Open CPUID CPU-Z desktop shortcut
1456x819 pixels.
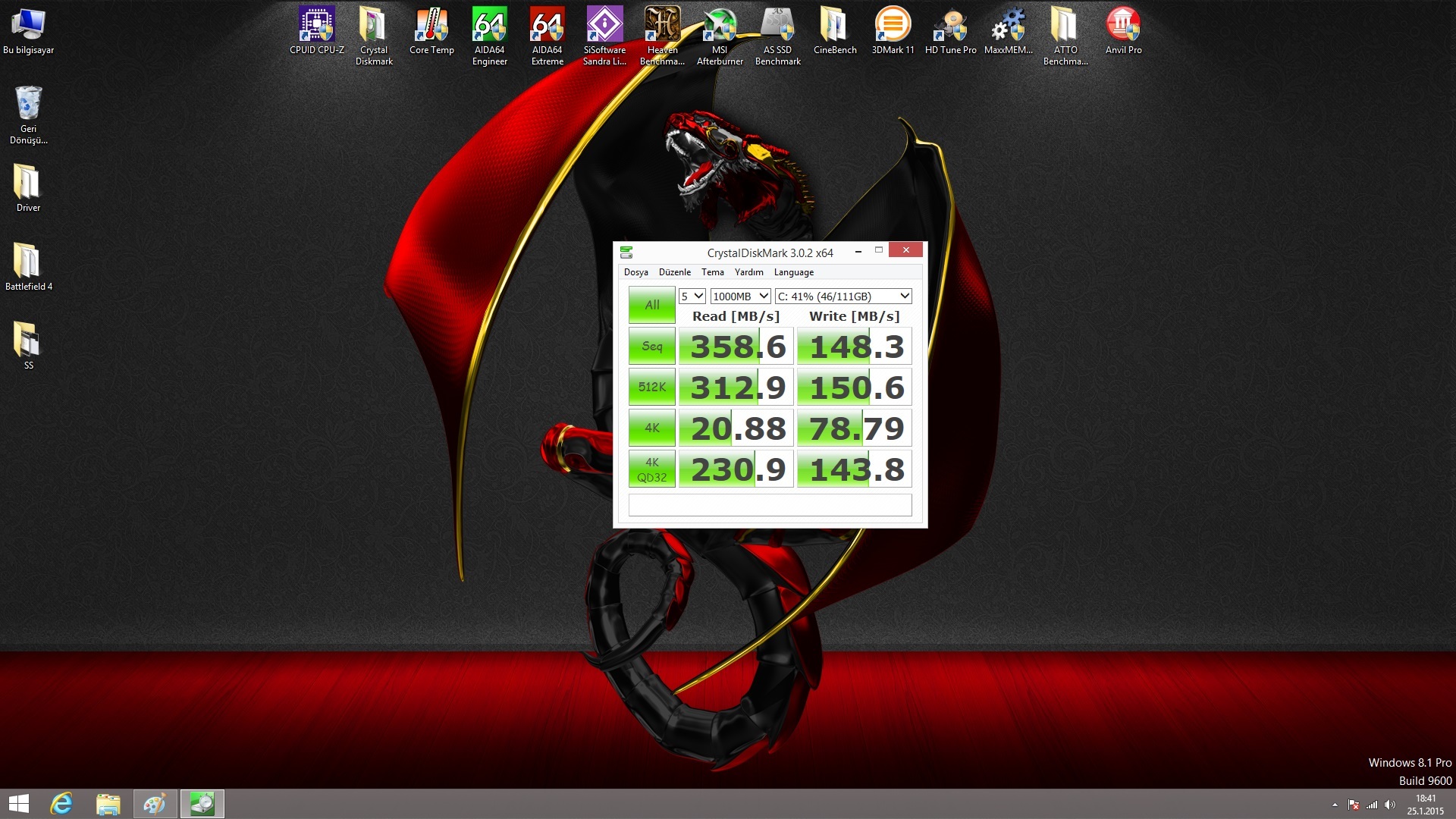click(x=317, y=31)
